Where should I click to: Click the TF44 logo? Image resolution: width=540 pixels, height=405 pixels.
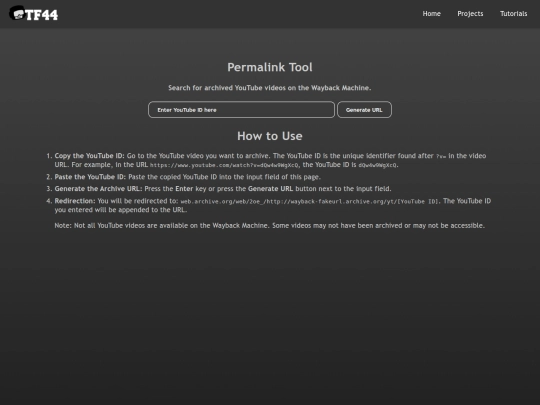(33, 13)
